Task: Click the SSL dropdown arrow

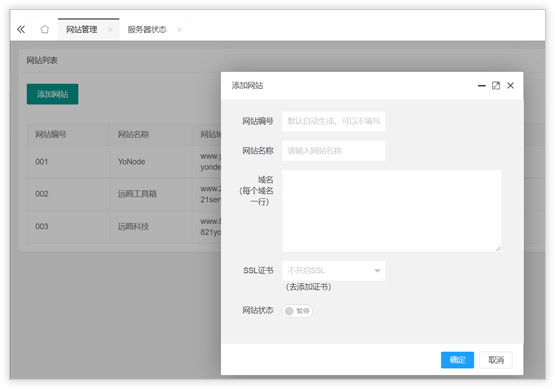Action: [x=377, y=271]
